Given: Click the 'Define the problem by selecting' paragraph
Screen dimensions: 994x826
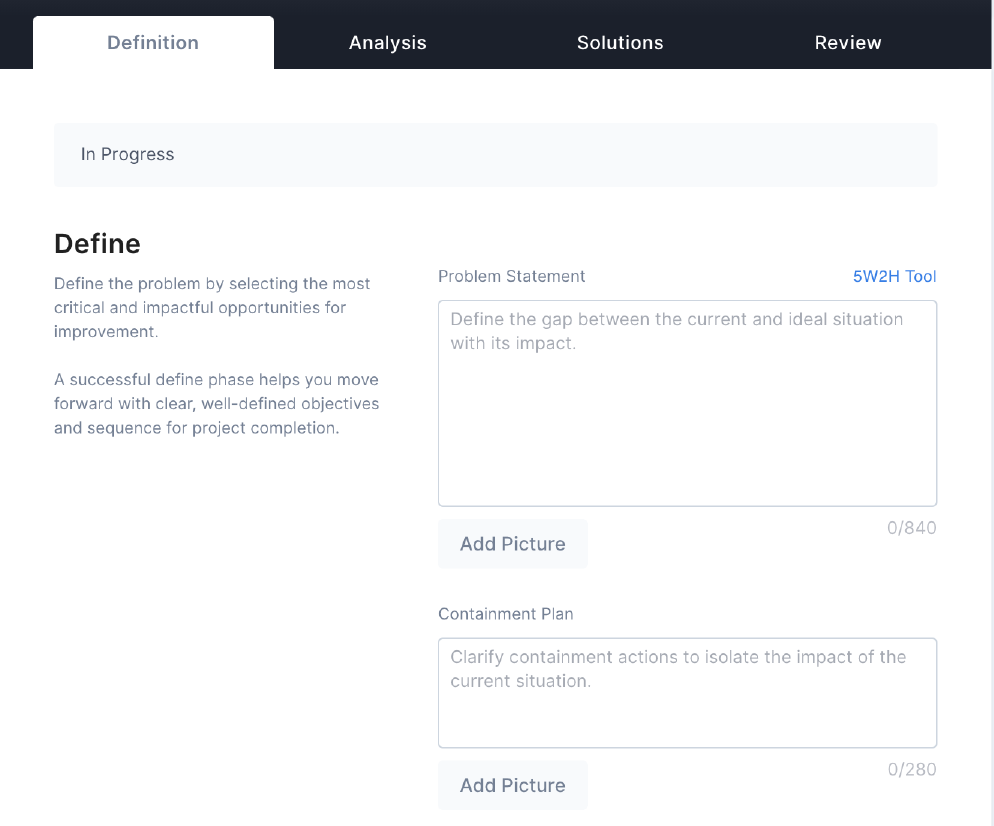Looking at the screenshot, I should pyautogui.click(x=213, y=308).
